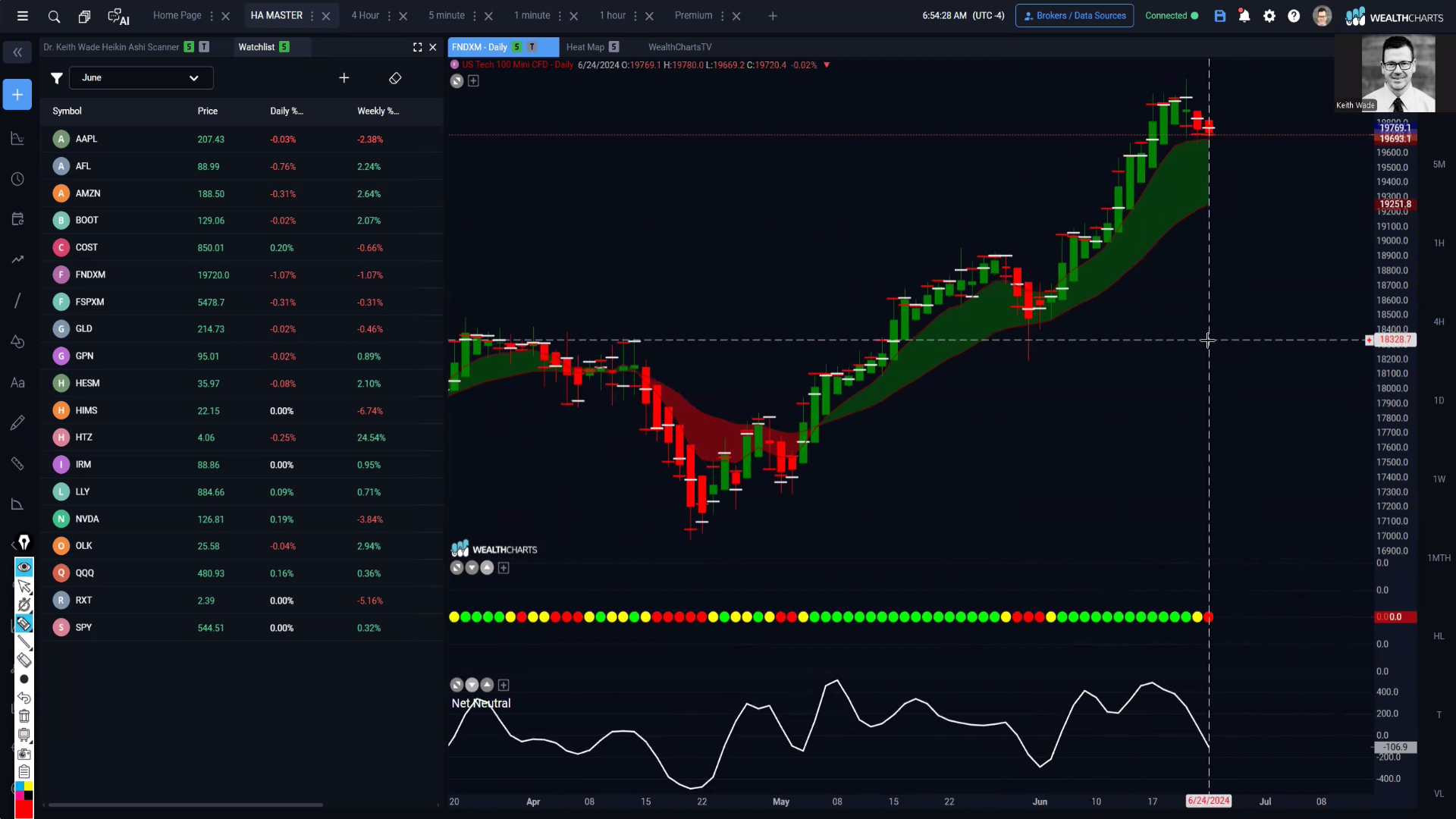Open settings gear

[1269, 16]
